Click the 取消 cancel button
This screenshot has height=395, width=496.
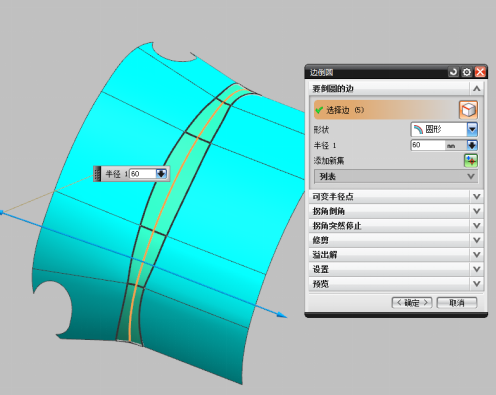coord(457,303)
